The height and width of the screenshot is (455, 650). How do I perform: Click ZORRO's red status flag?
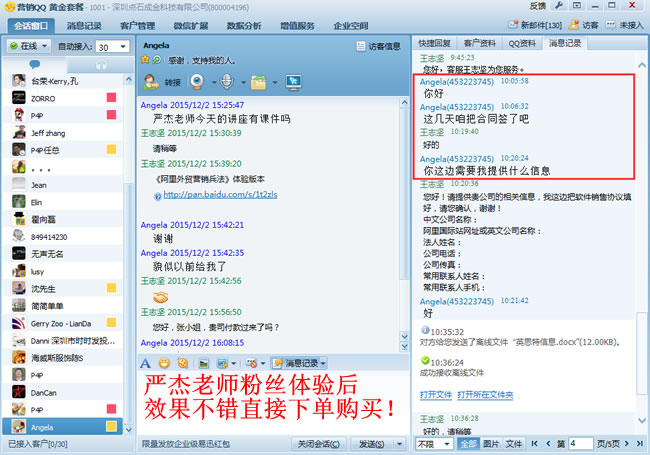(x=111, y=97)
